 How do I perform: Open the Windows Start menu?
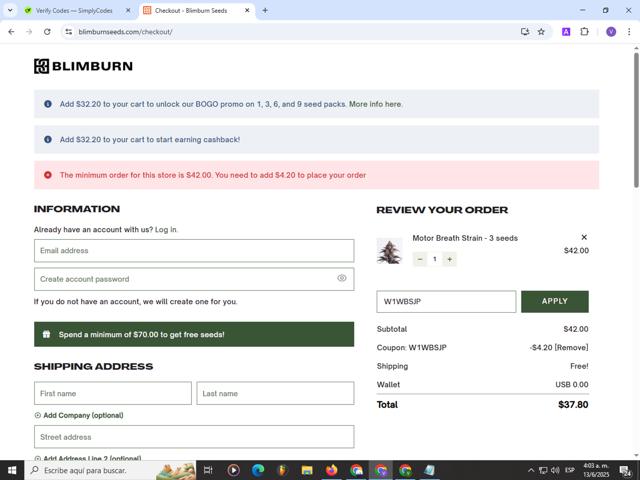(12, 470)
